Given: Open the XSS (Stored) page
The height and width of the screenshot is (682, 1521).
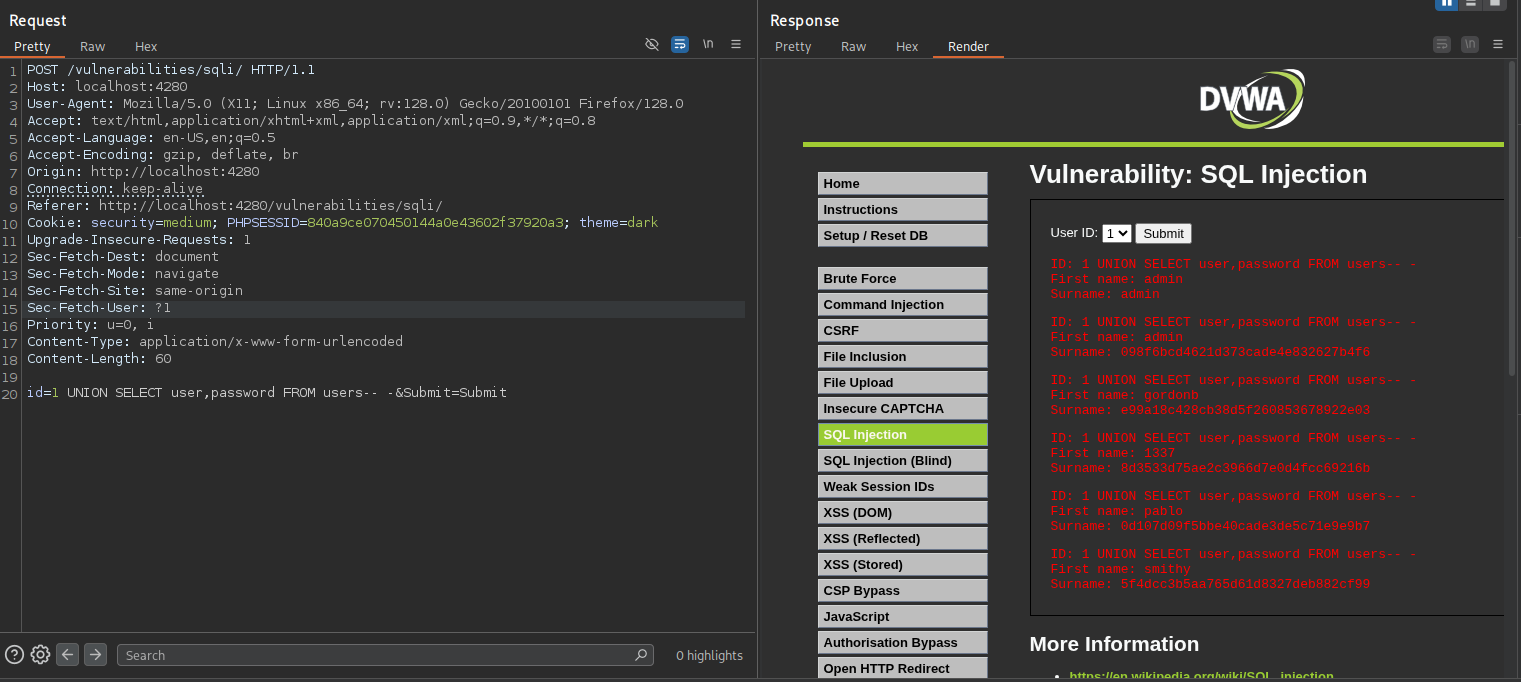Looking at the screenshot, I should [x=903, y=565].
